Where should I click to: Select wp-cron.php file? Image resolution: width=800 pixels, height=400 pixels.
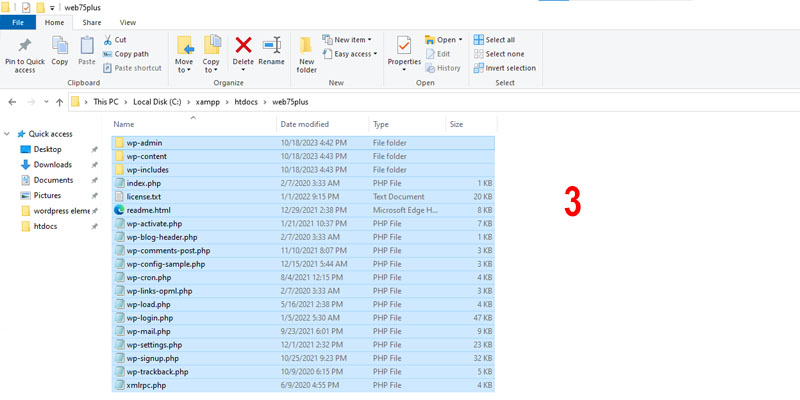304,278
